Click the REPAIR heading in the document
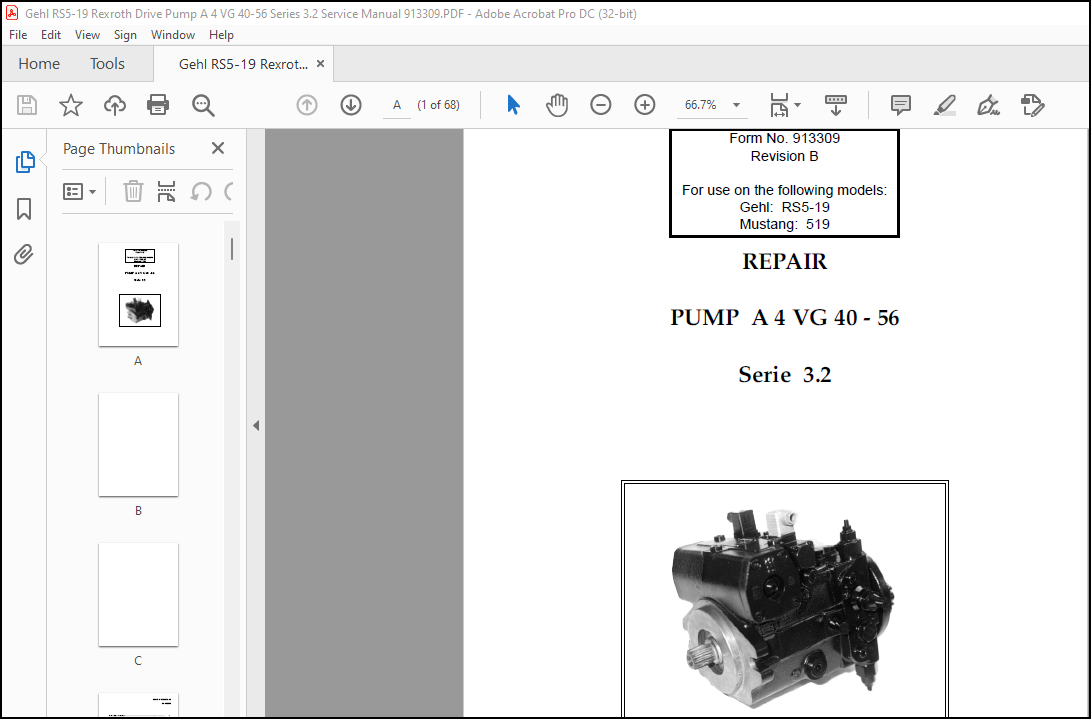Image resolution: width=1091 pixels, height=719 pixels. tap(785, 262)
